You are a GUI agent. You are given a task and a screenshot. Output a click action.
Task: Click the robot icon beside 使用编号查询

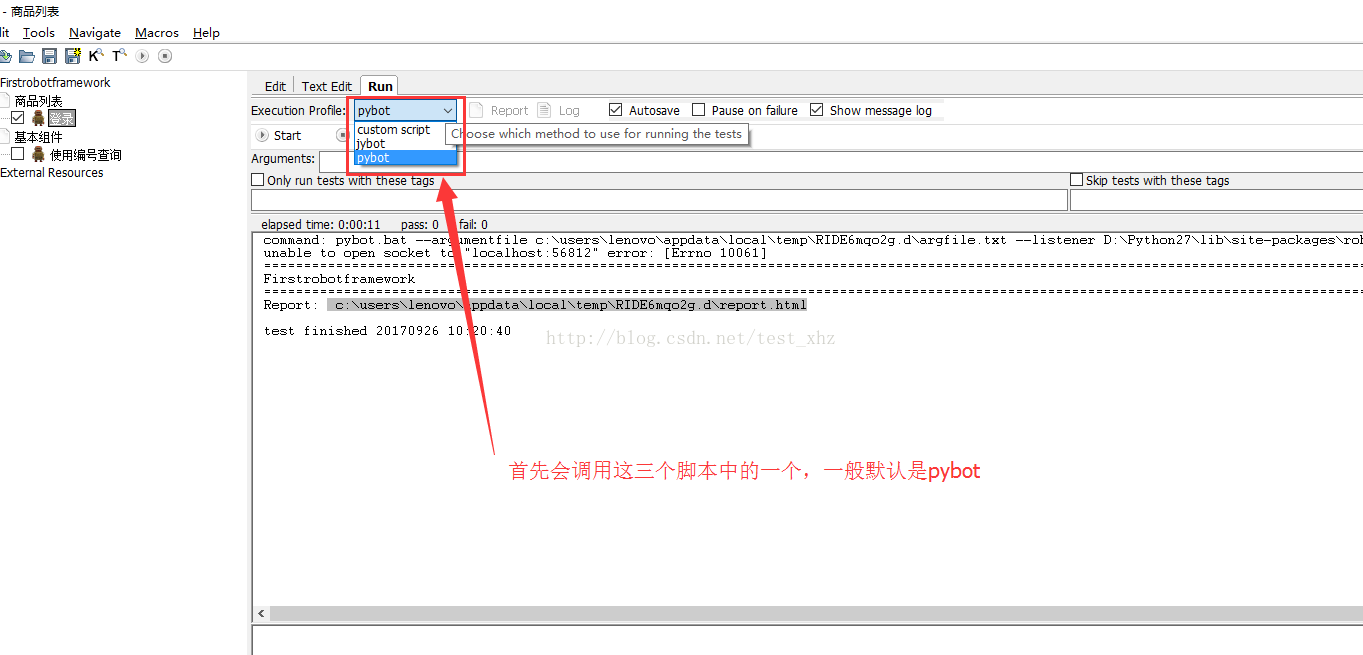38,154
